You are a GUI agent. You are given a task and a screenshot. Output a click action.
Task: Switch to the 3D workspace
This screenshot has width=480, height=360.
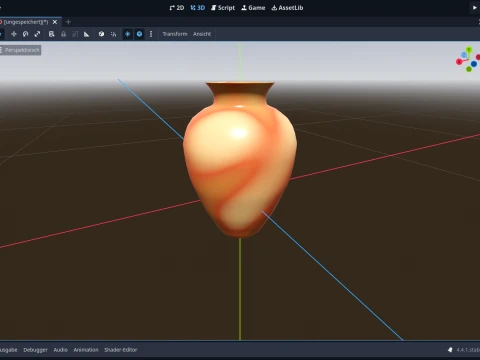point(198,8)
